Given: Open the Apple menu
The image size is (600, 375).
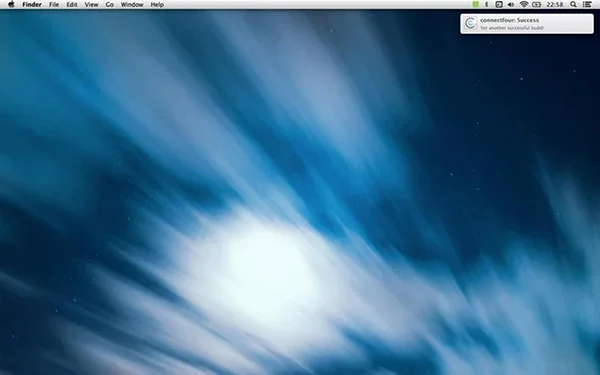Looking at the screenshot, I should pyautogui.click(x=11, y=5).
